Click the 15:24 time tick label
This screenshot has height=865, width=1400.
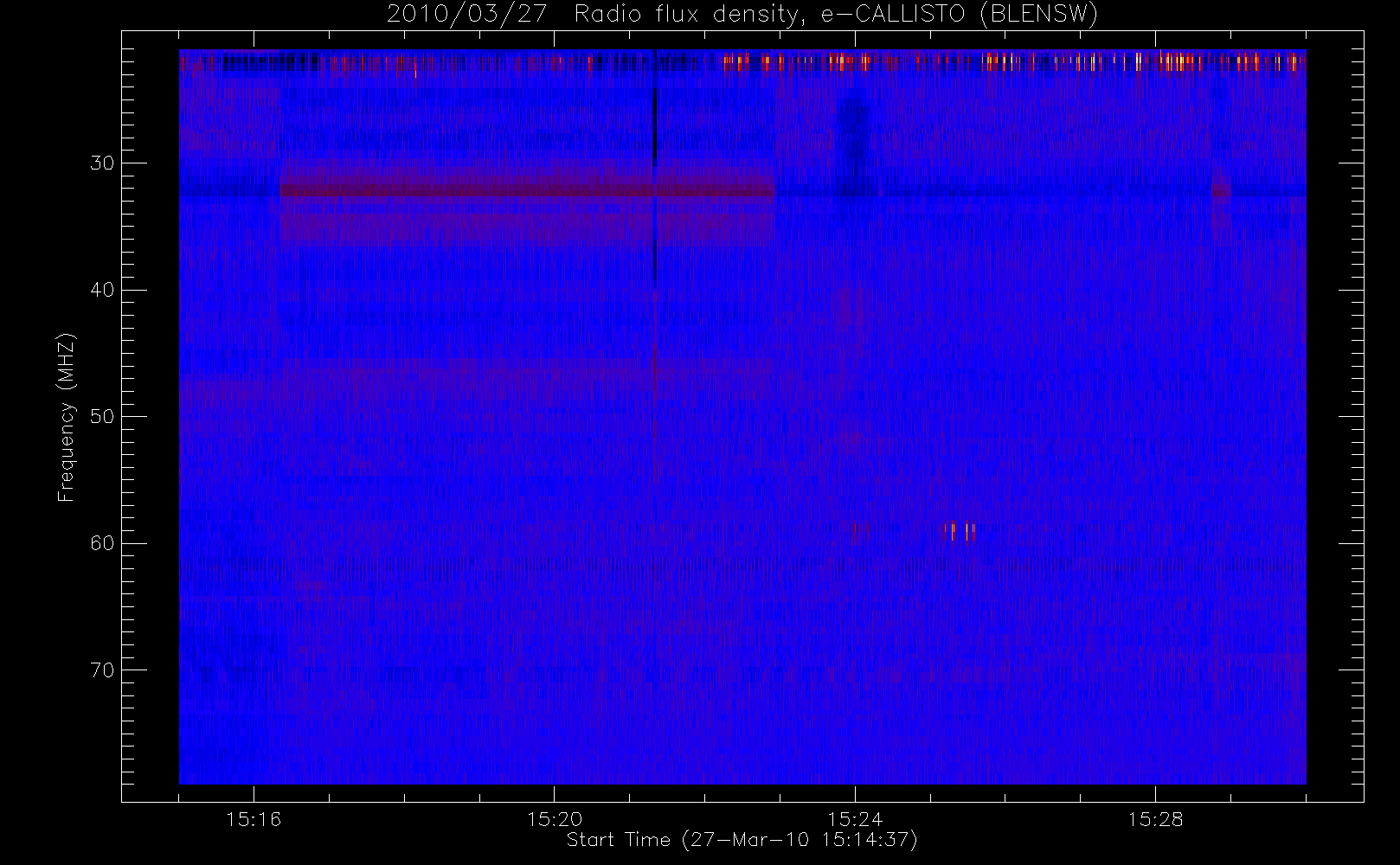854,818
